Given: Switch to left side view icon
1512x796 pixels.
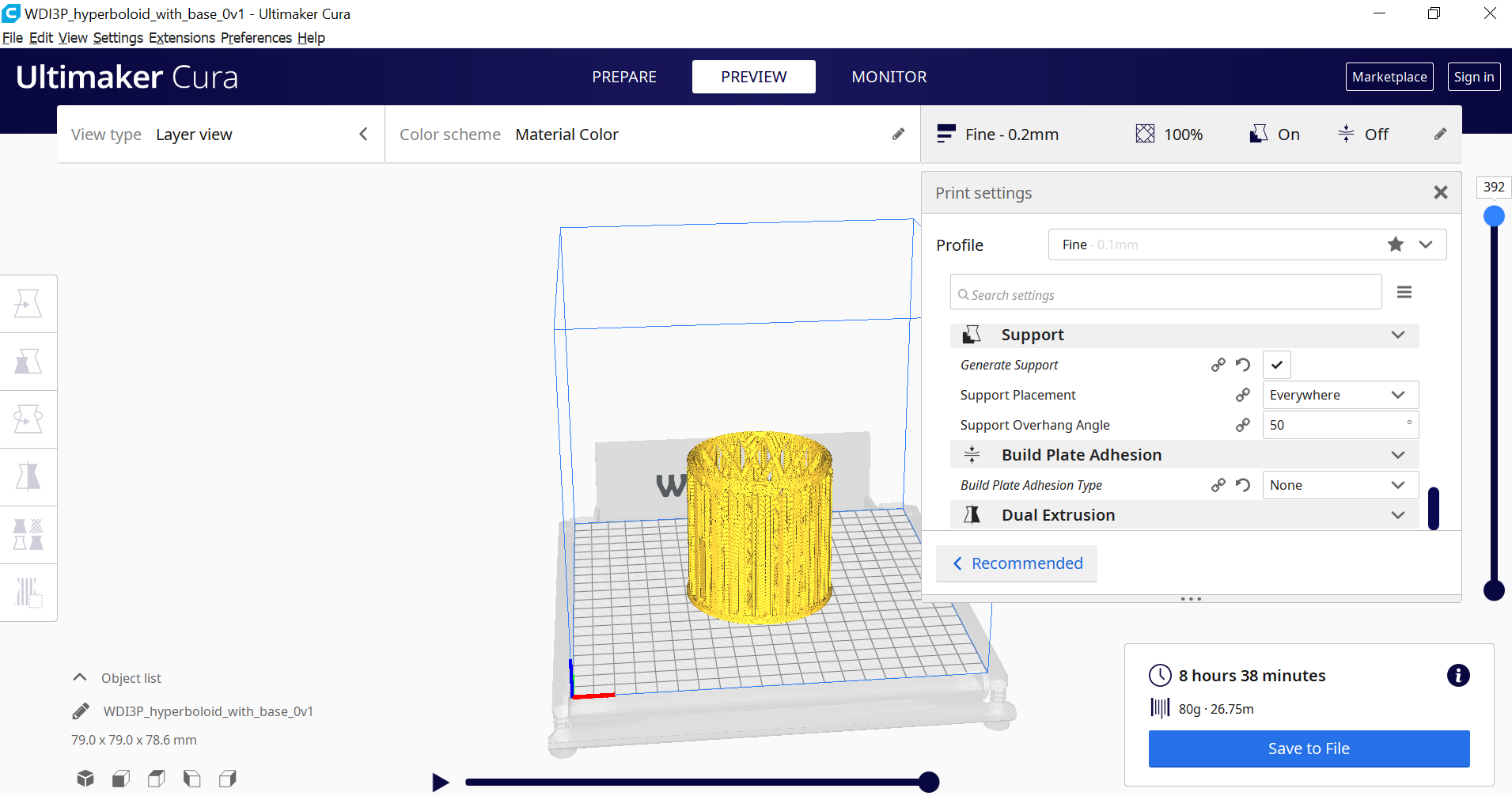Looking at the screenshot, I should pos(192,779).
